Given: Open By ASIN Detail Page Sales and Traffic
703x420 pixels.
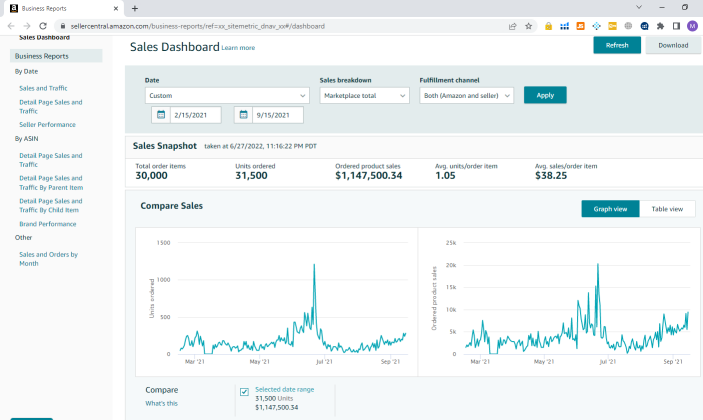Looking at the screenshot, I should (51, 160).
